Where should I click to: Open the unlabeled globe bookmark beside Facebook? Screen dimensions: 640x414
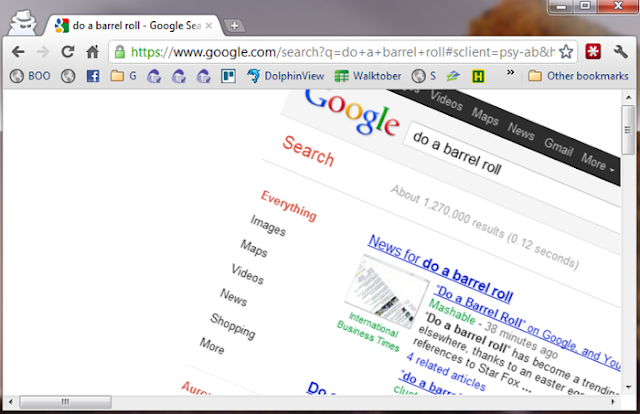pos(68,76)
